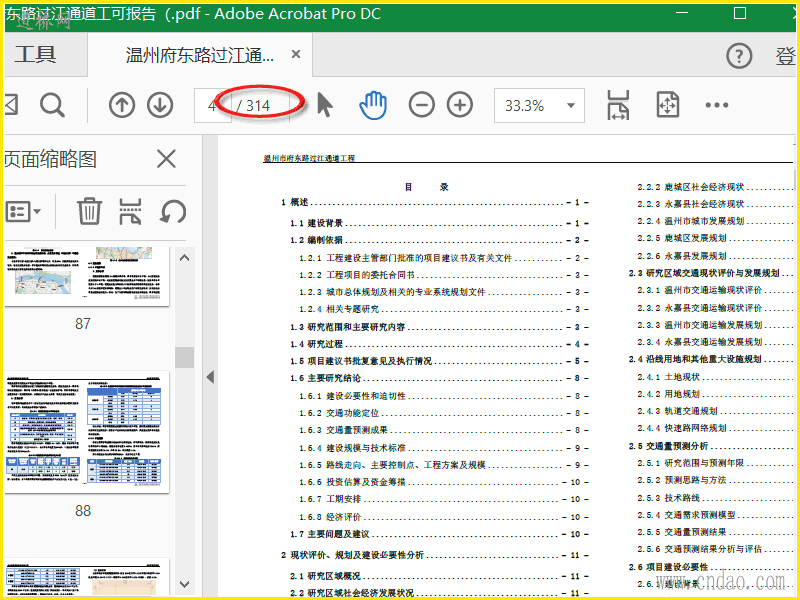Open the help question mark icon

pyautogui.click(x=739, y=56)
